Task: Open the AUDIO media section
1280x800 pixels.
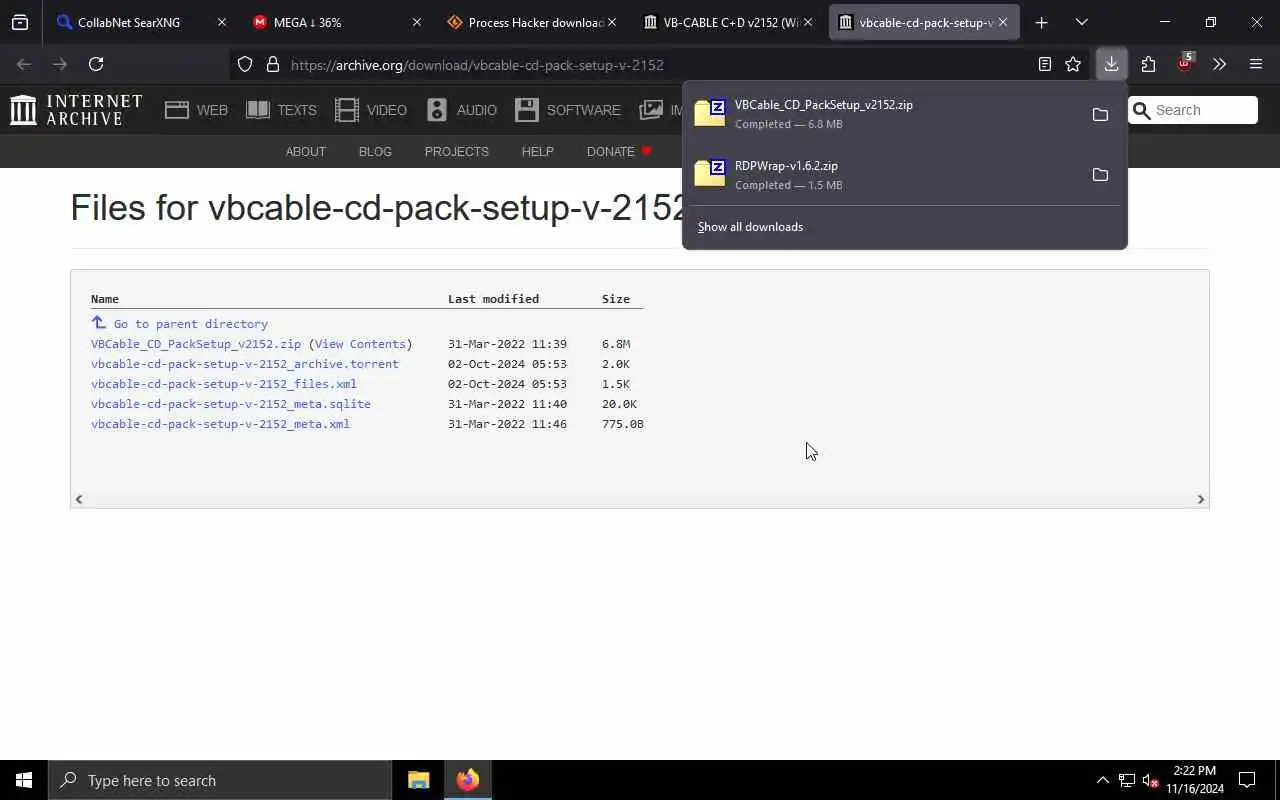Action: (461, 110)
